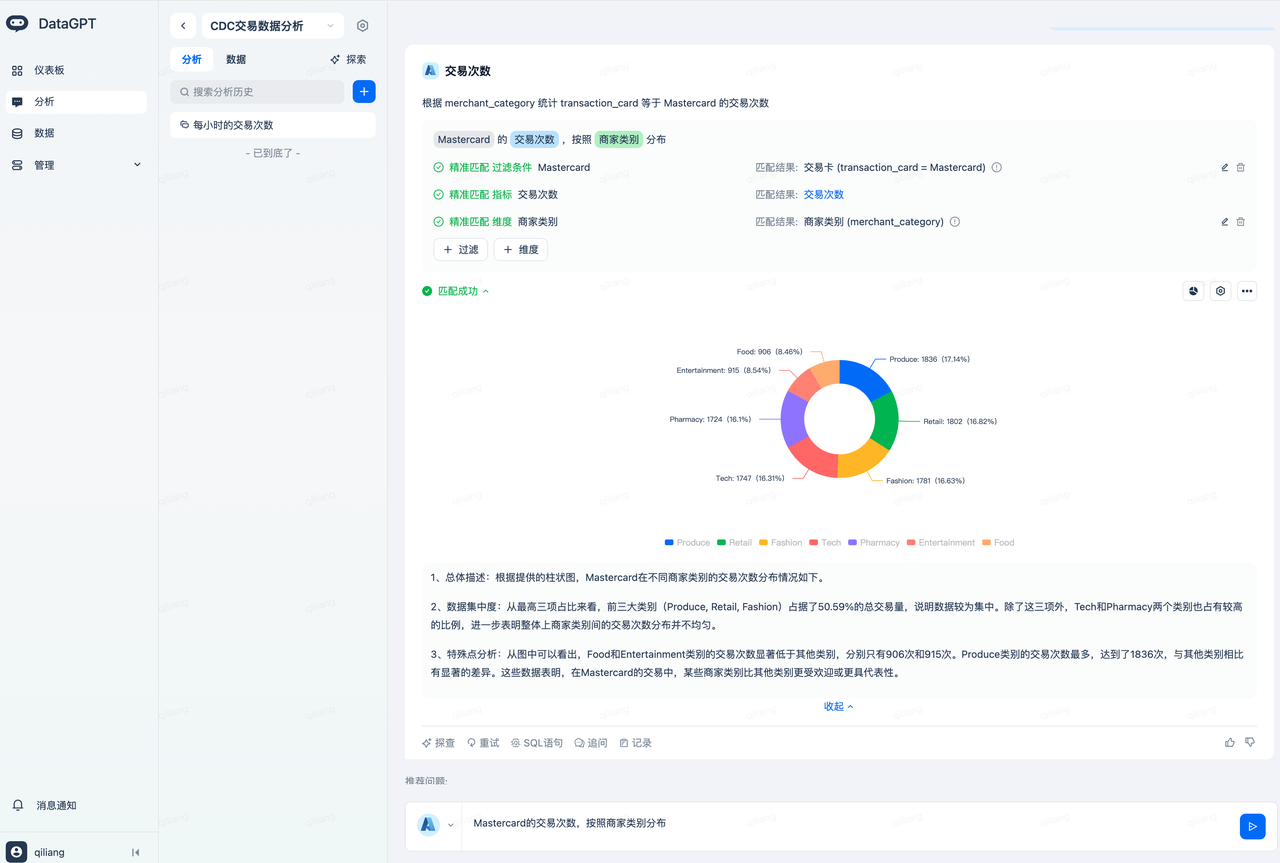Toggle Retail series in chart legend
The image size is (1280, 863).
click(734, 543)
